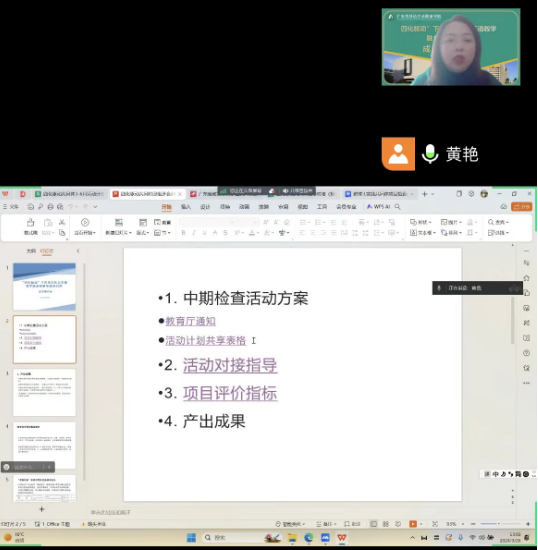
Task: Click the WPS home logo icon
Action: point(5,194)
